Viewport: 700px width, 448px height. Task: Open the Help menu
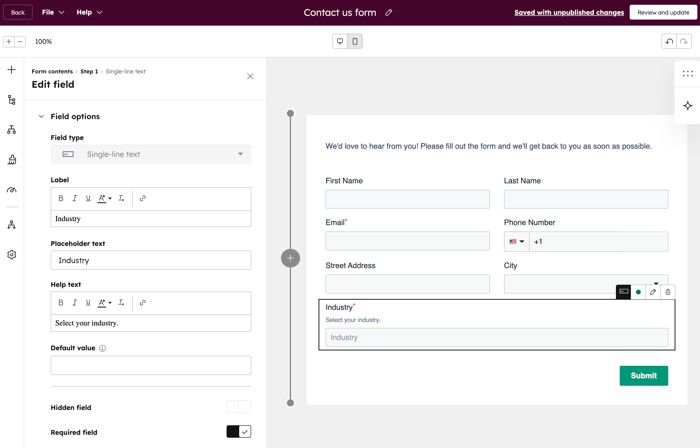(x=89, y=13)
